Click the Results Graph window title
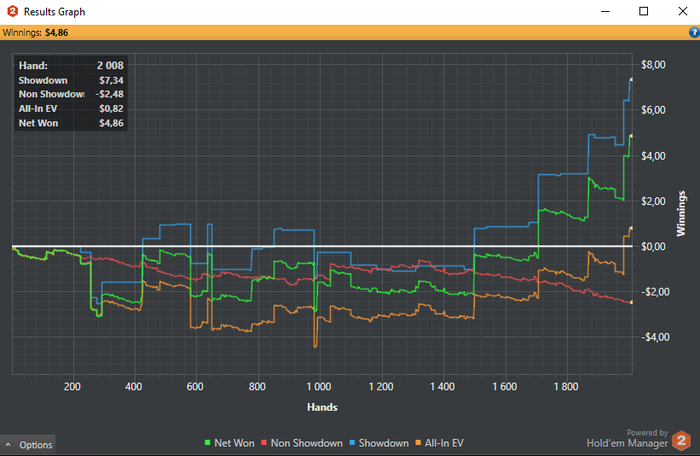 (x=54, y=12)
